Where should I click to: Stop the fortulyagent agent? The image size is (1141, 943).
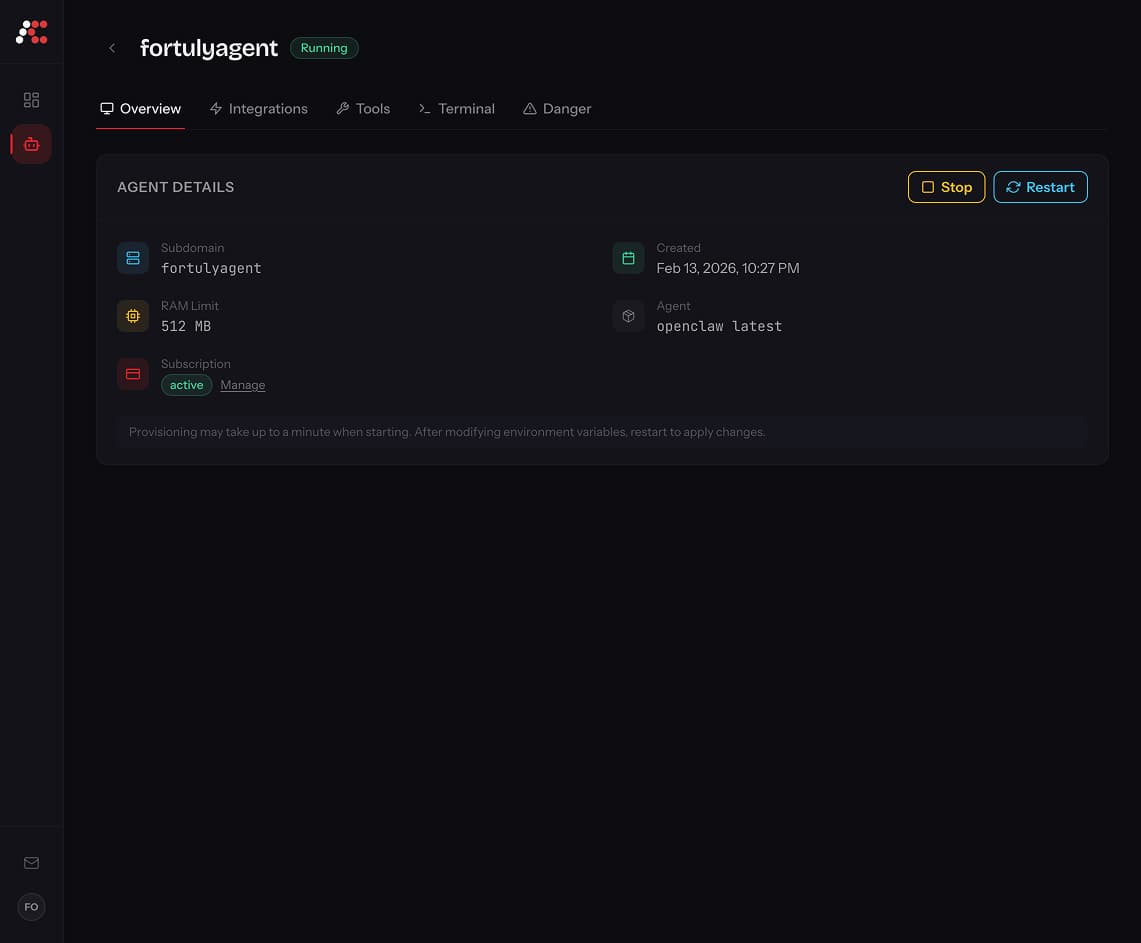(946, 187)
